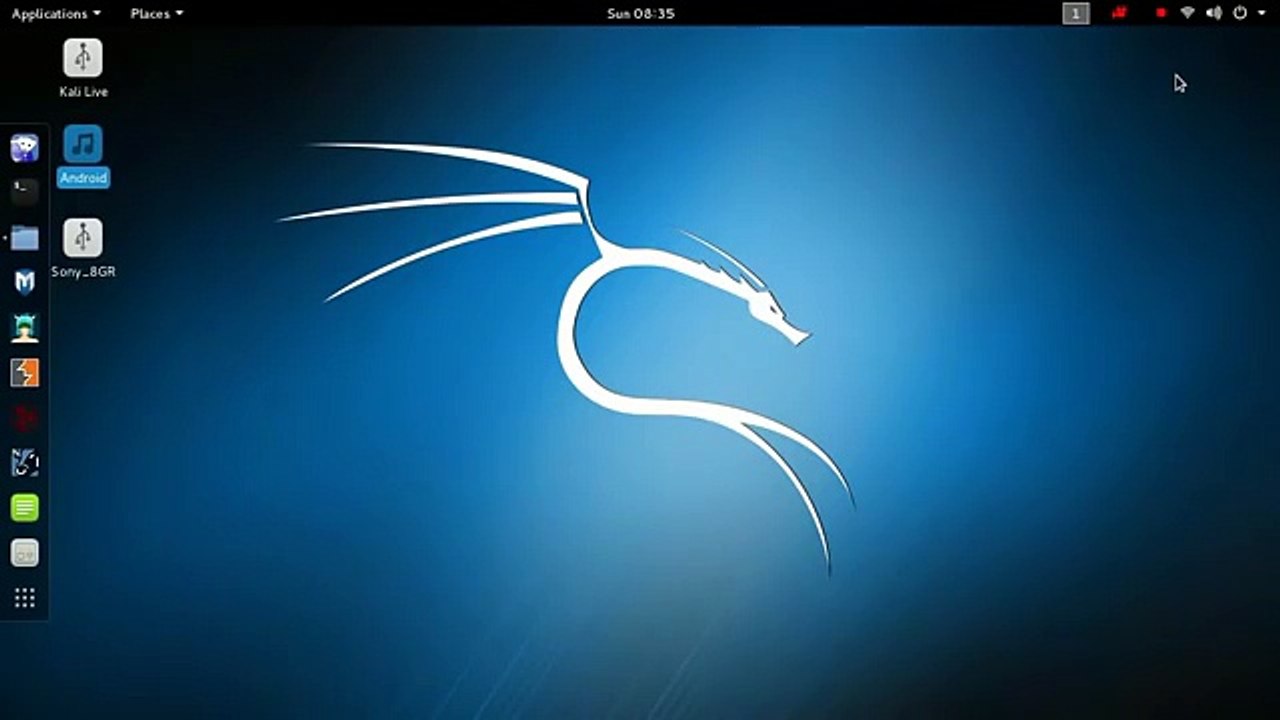Launch the Iceweasel browser from the dock
The height and width of the screenshot is (720, 1280).
[25, 148]
